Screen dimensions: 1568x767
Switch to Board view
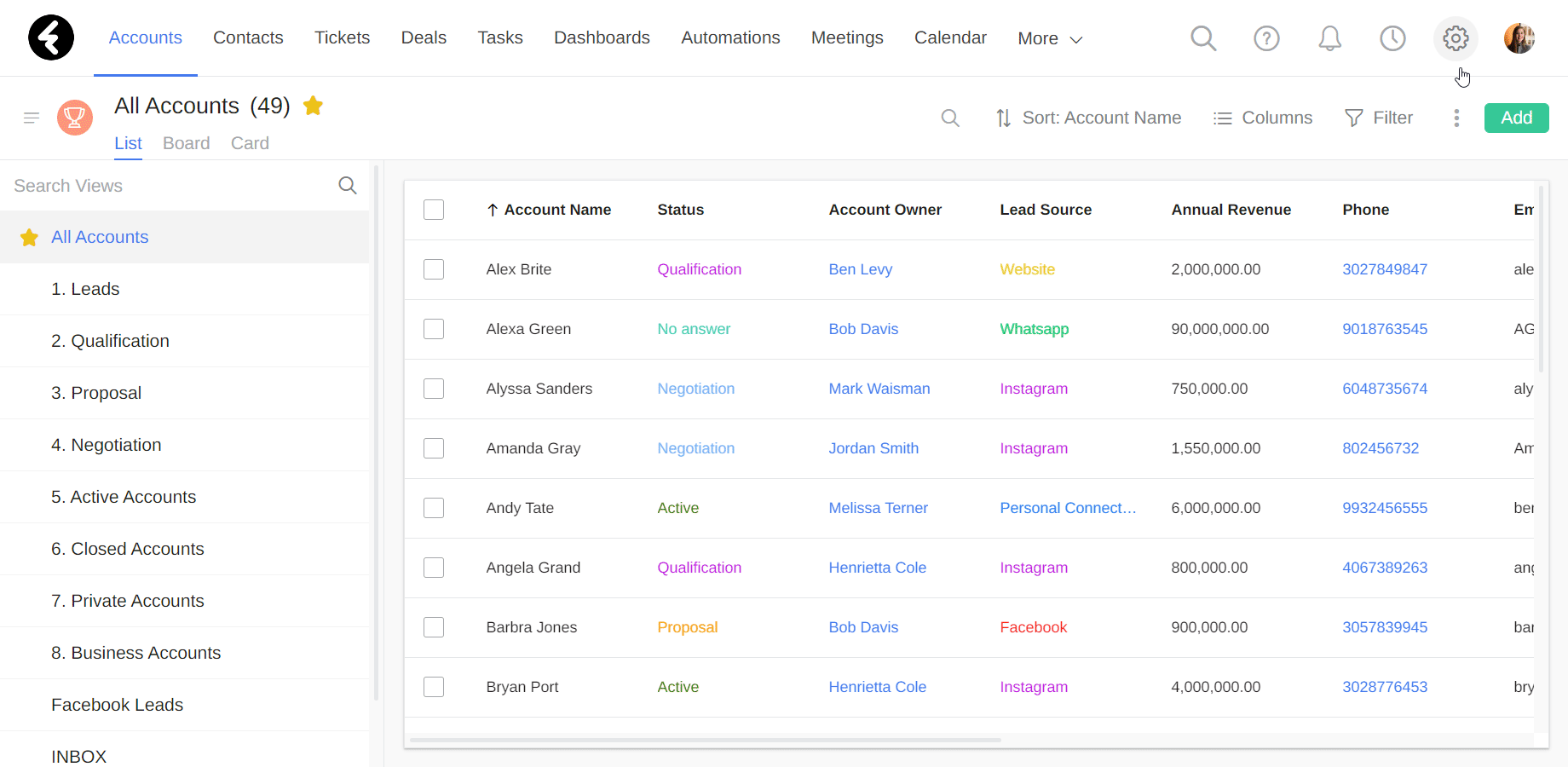point(187,143)
